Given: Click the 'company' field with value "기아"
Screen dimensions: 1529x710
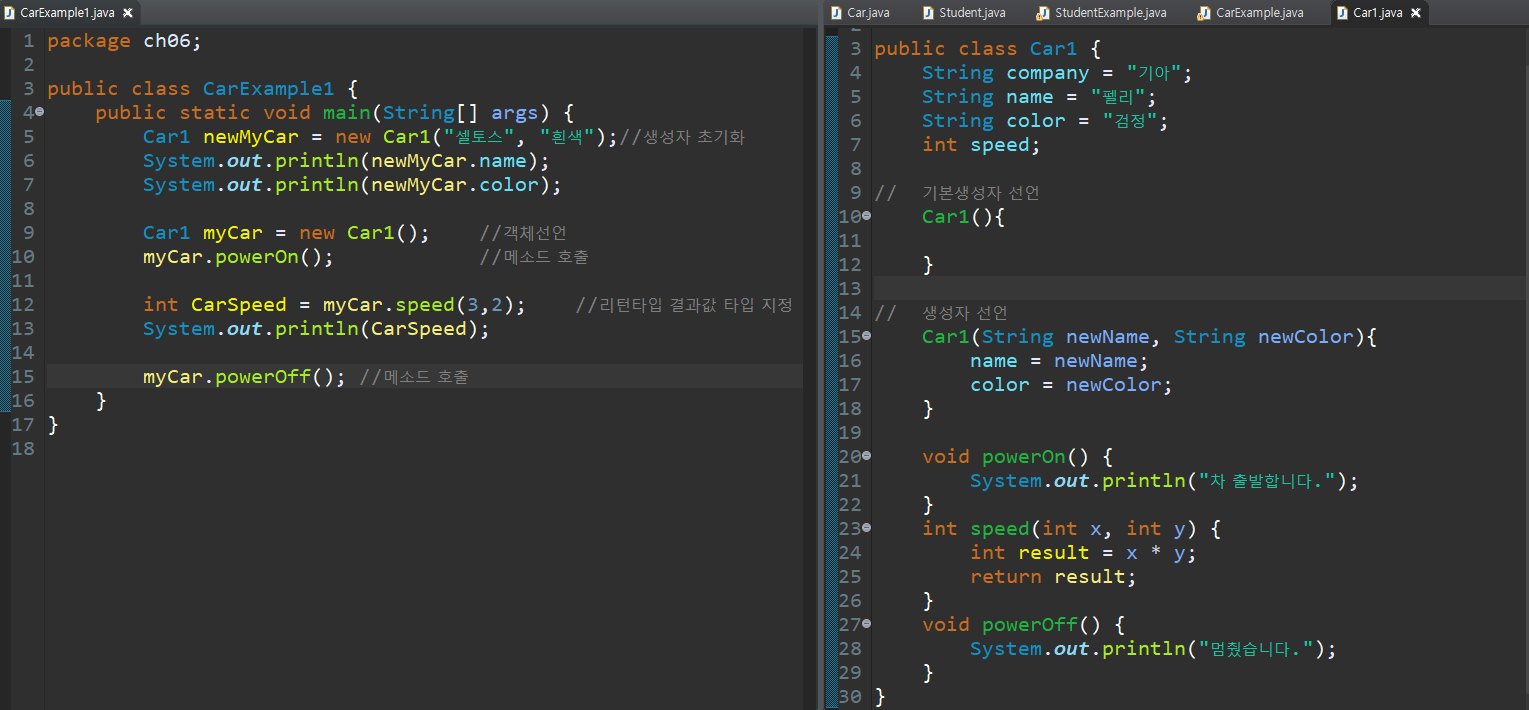Looking at the screenshot, I should pos(1047,73).
